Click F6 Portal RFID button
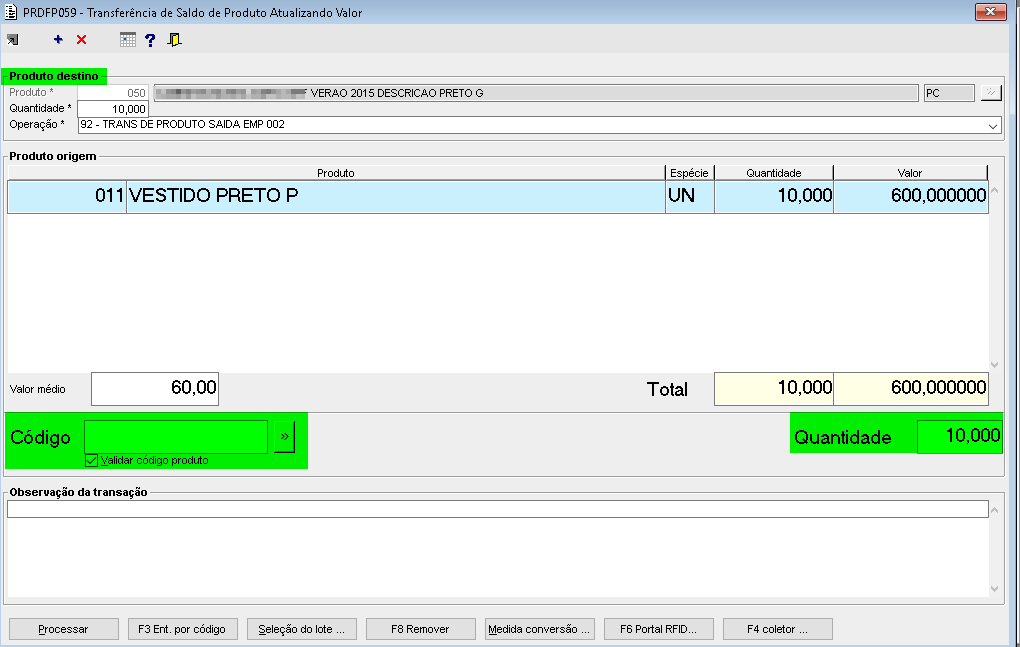The width and height of the screenshot is (1020, 647). point(658,629)
